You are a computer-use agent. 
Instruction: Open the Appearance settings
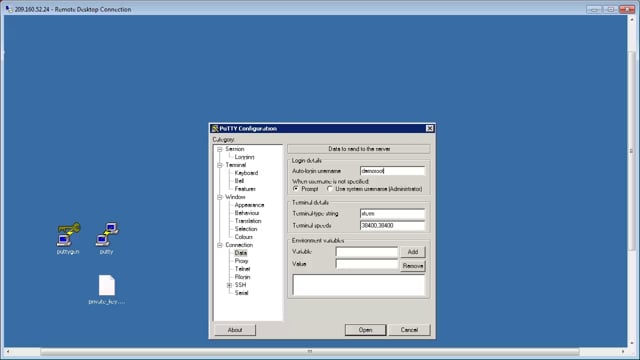(249, 205)
